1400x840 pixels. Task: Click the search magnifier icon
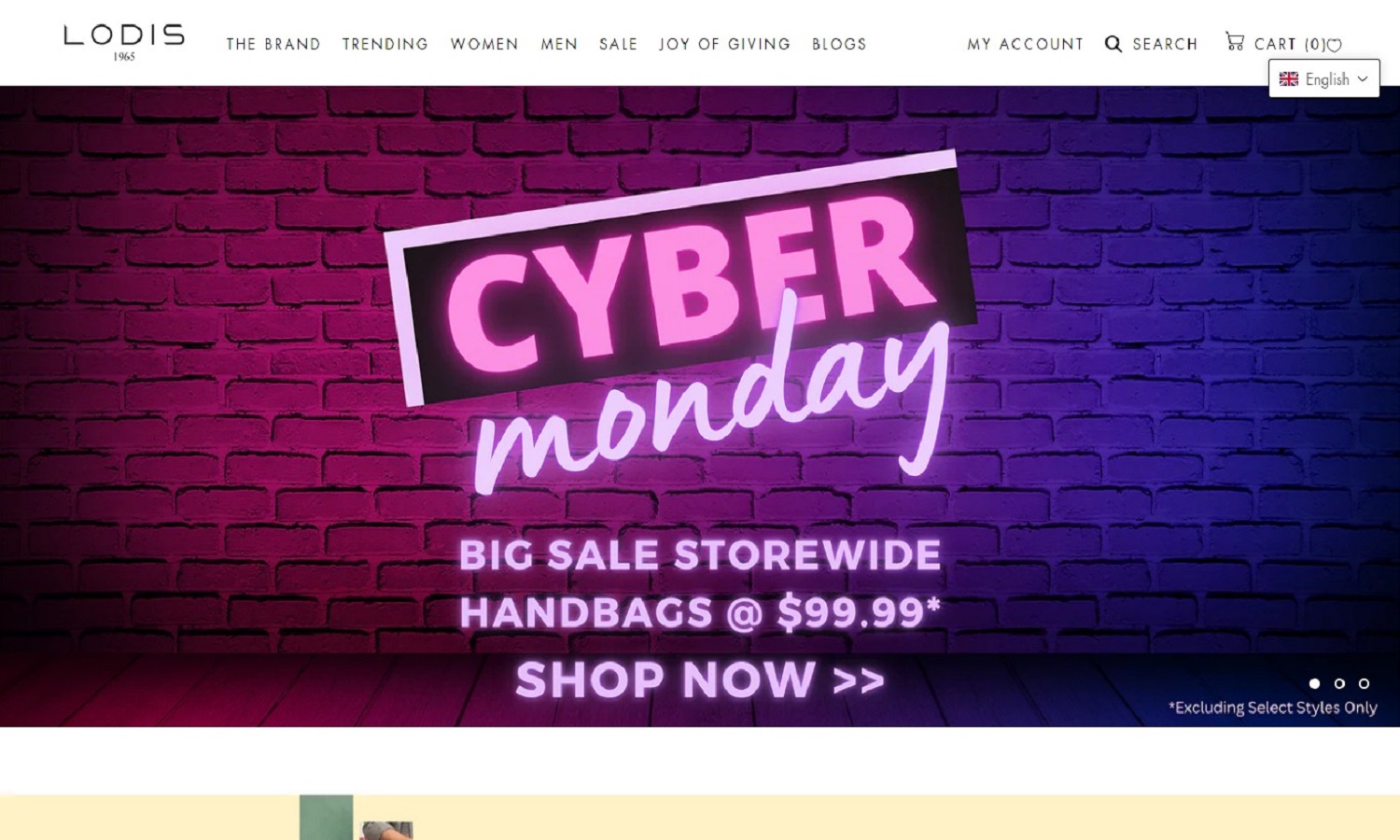1113,44
